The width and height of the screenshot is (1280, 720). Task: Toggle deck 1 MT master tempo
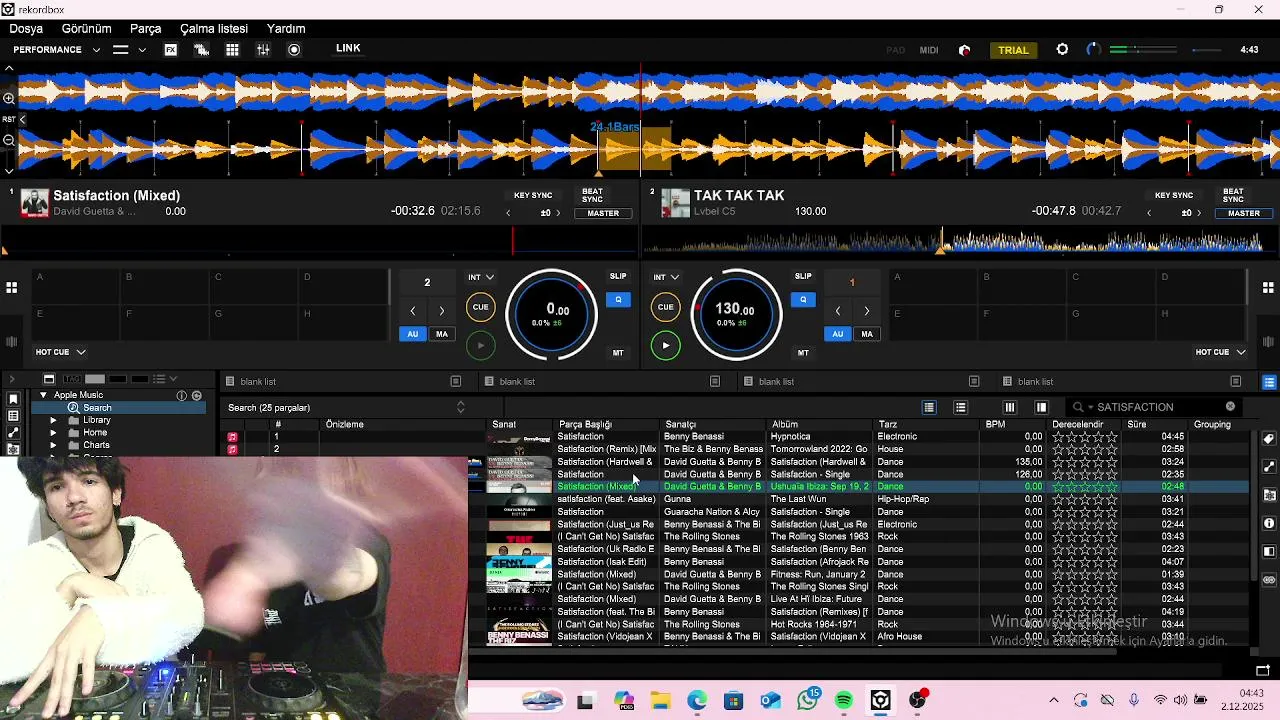(618, 353)
